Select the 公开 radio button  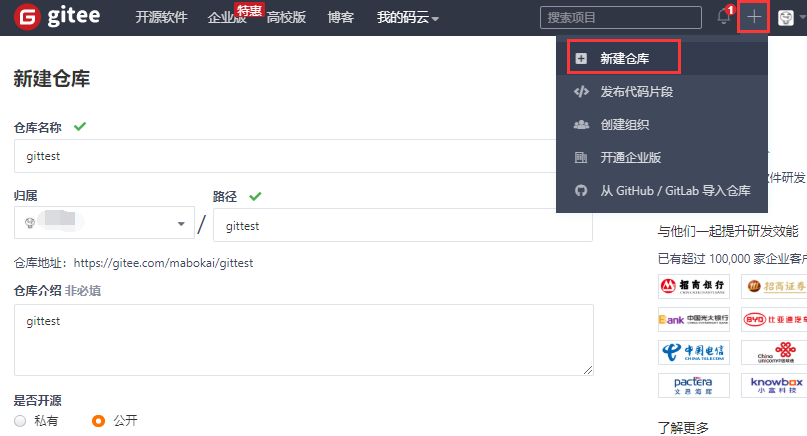98,421
